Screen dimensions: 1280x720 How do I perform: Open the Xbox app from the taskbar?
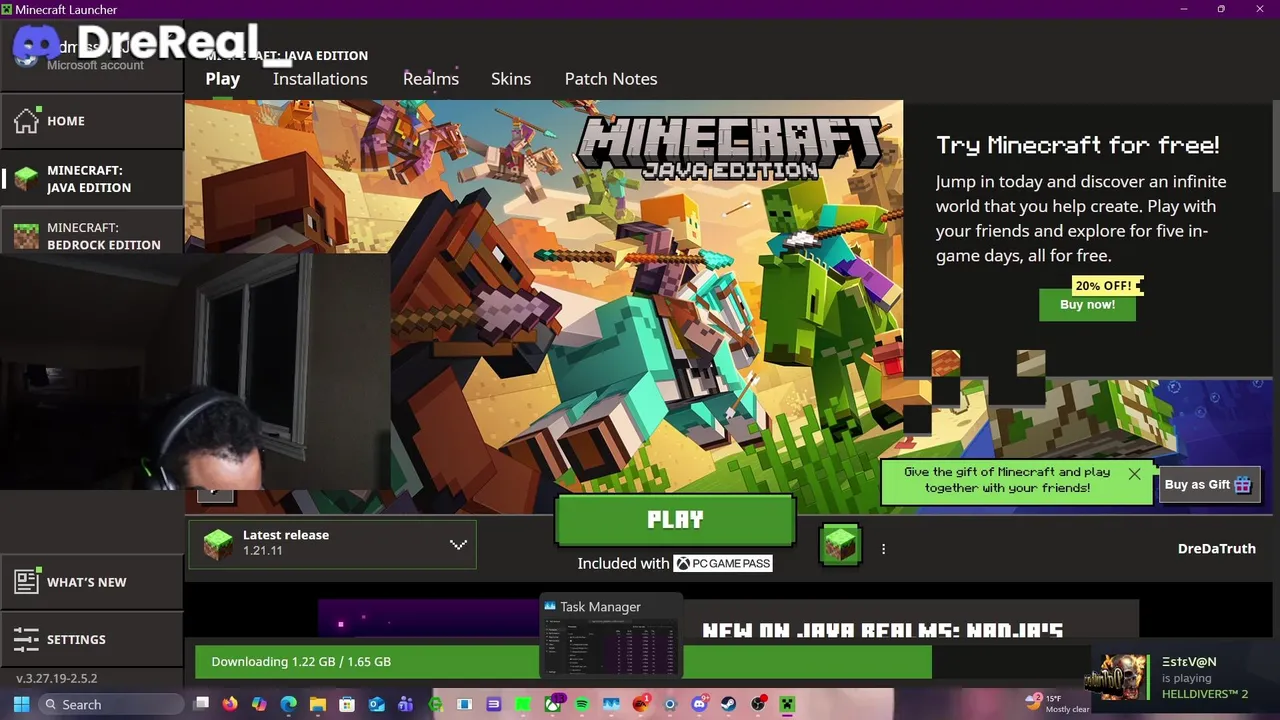coord(552,704)
